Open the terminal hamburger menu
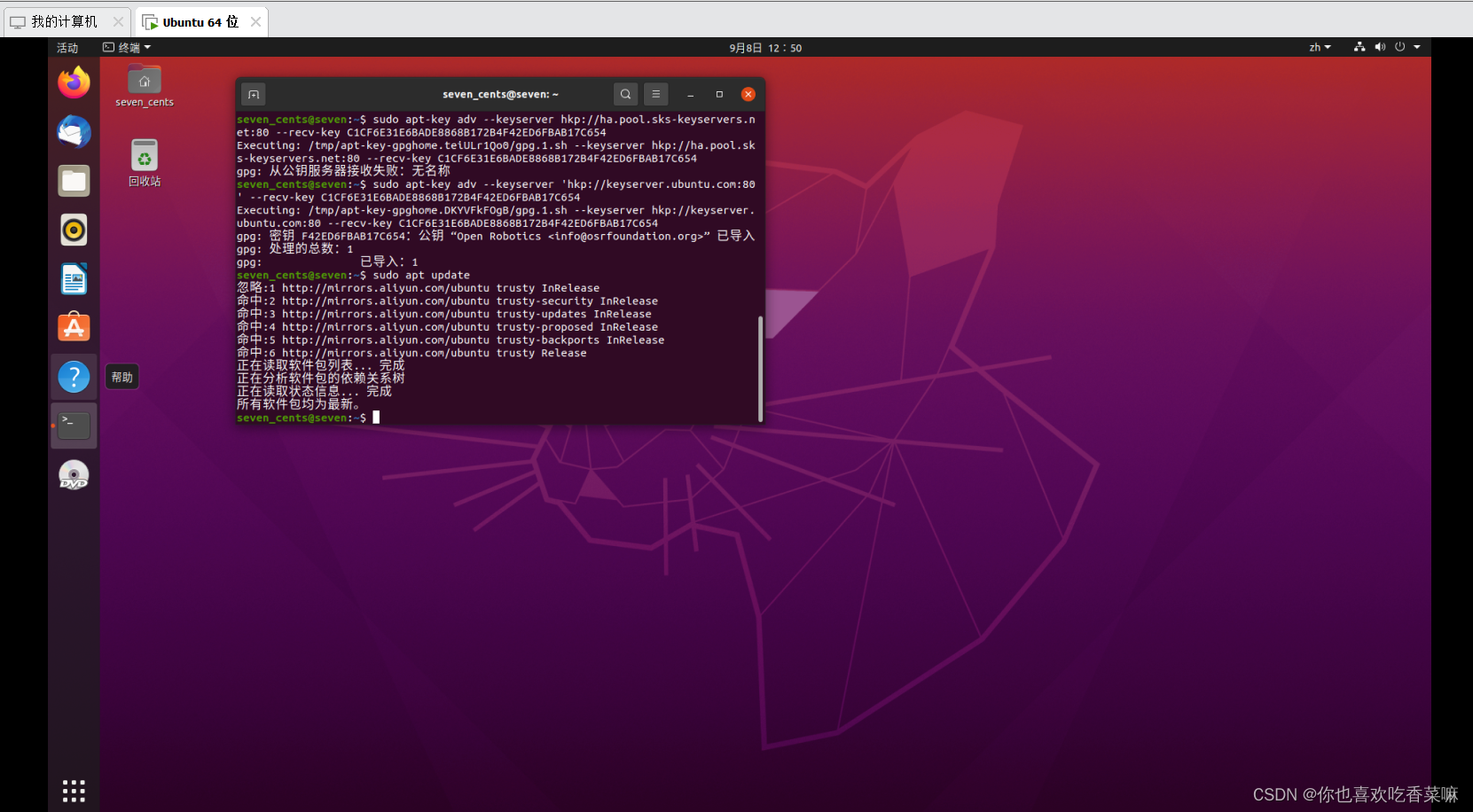This screenshot has height=812, width=1473. click(x=655, y=94)
